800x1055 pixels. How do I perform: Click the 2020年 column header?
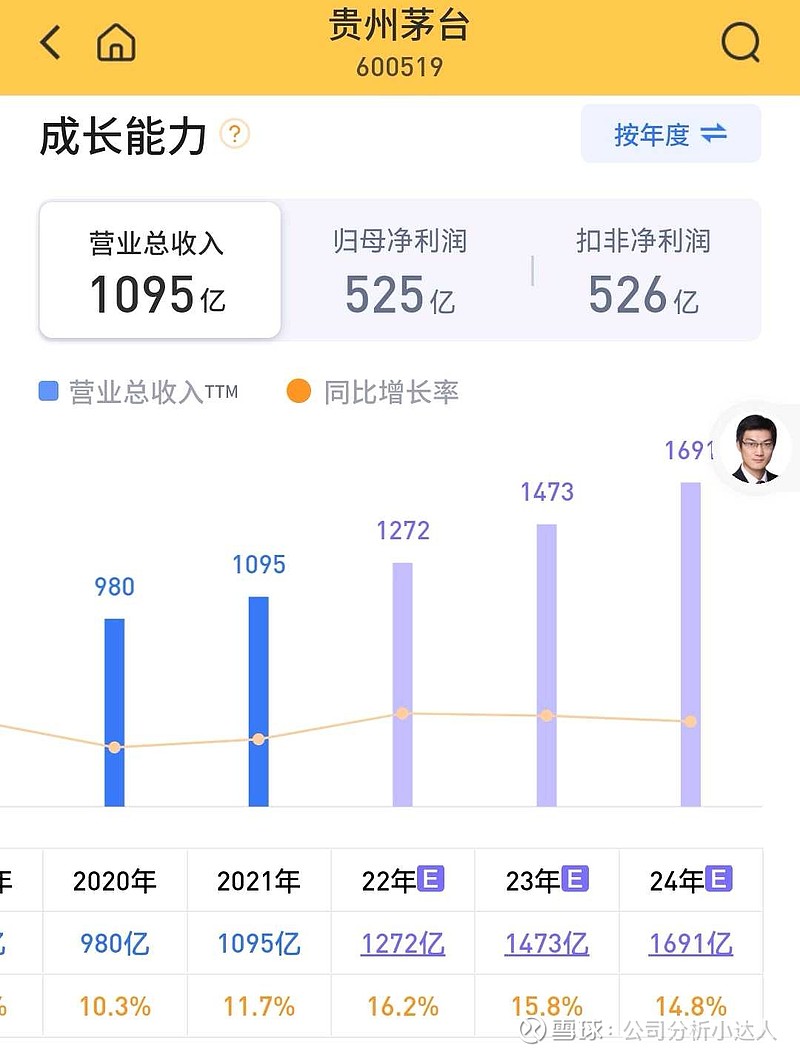114,881
